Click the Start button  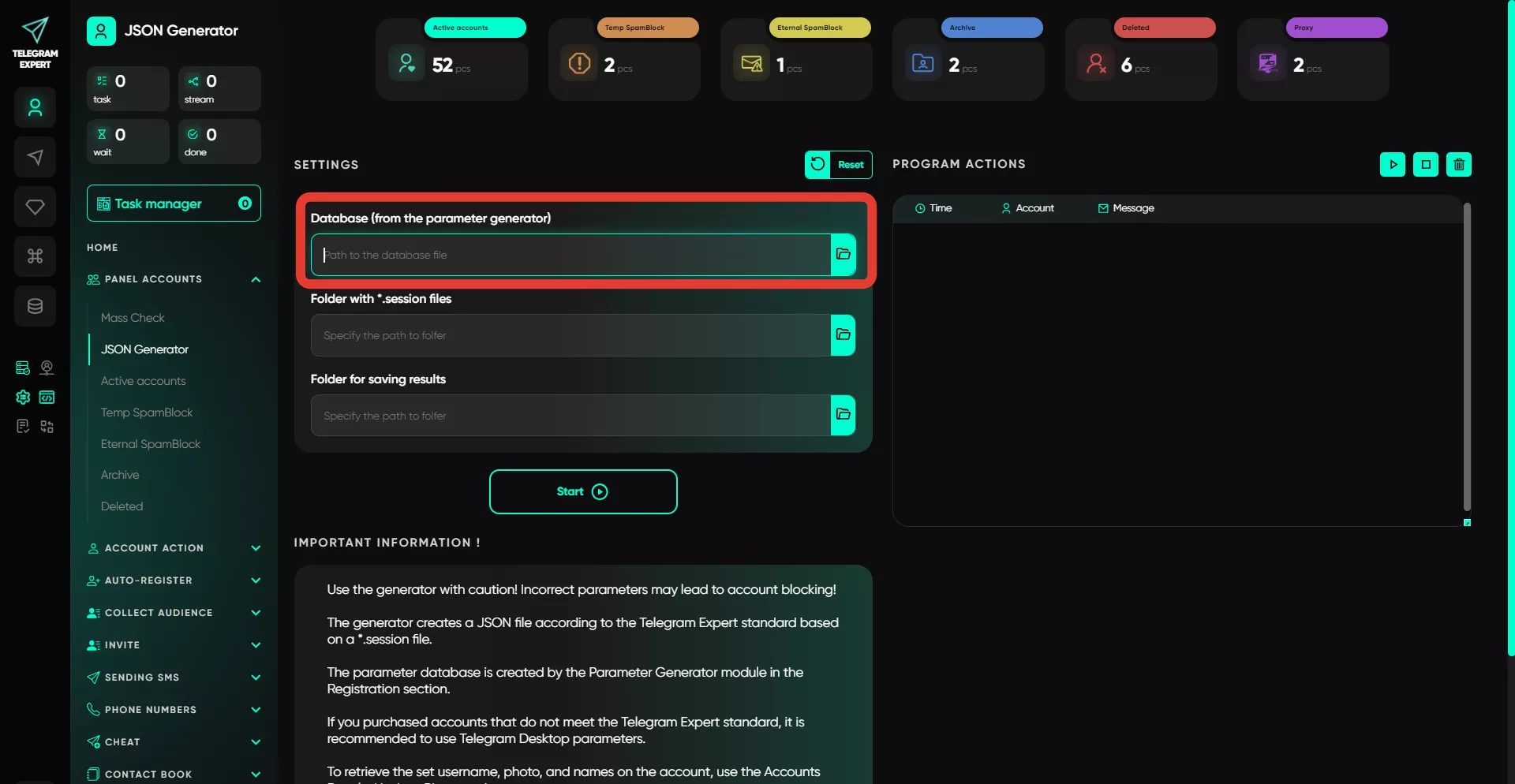[x=583, y=492]
